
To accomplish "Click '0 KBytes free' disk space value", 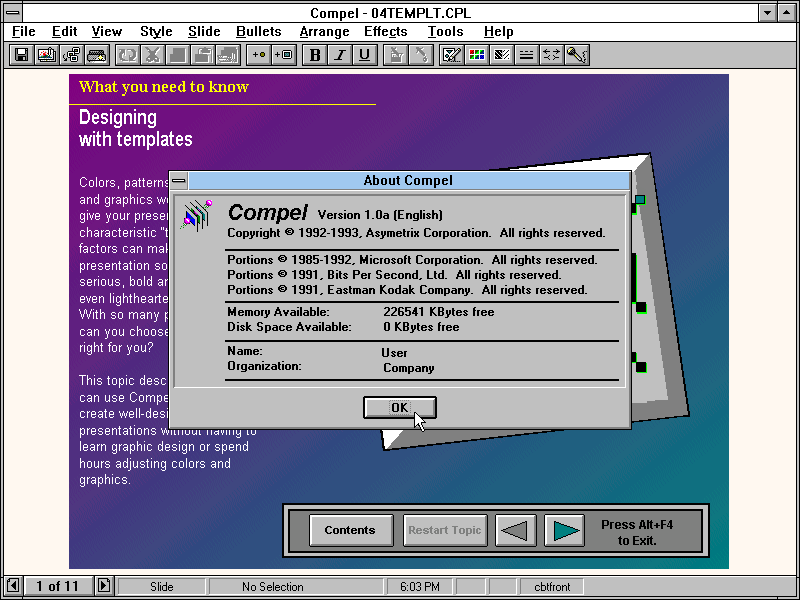I will click(x=421, y=327).
